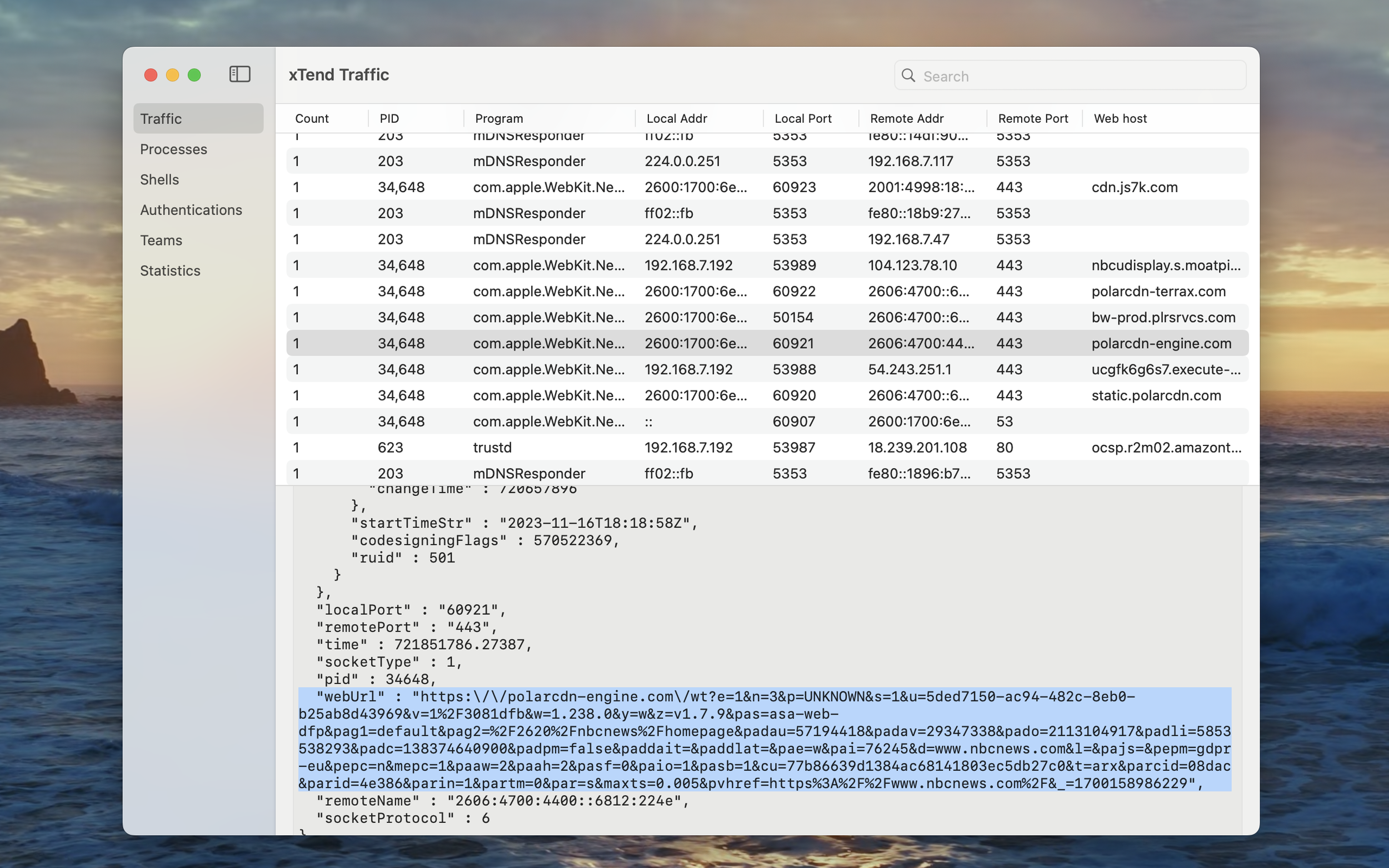This screenshot has height=868, width=1389.
Task: Click the red close window button
Action: (151, 75)
